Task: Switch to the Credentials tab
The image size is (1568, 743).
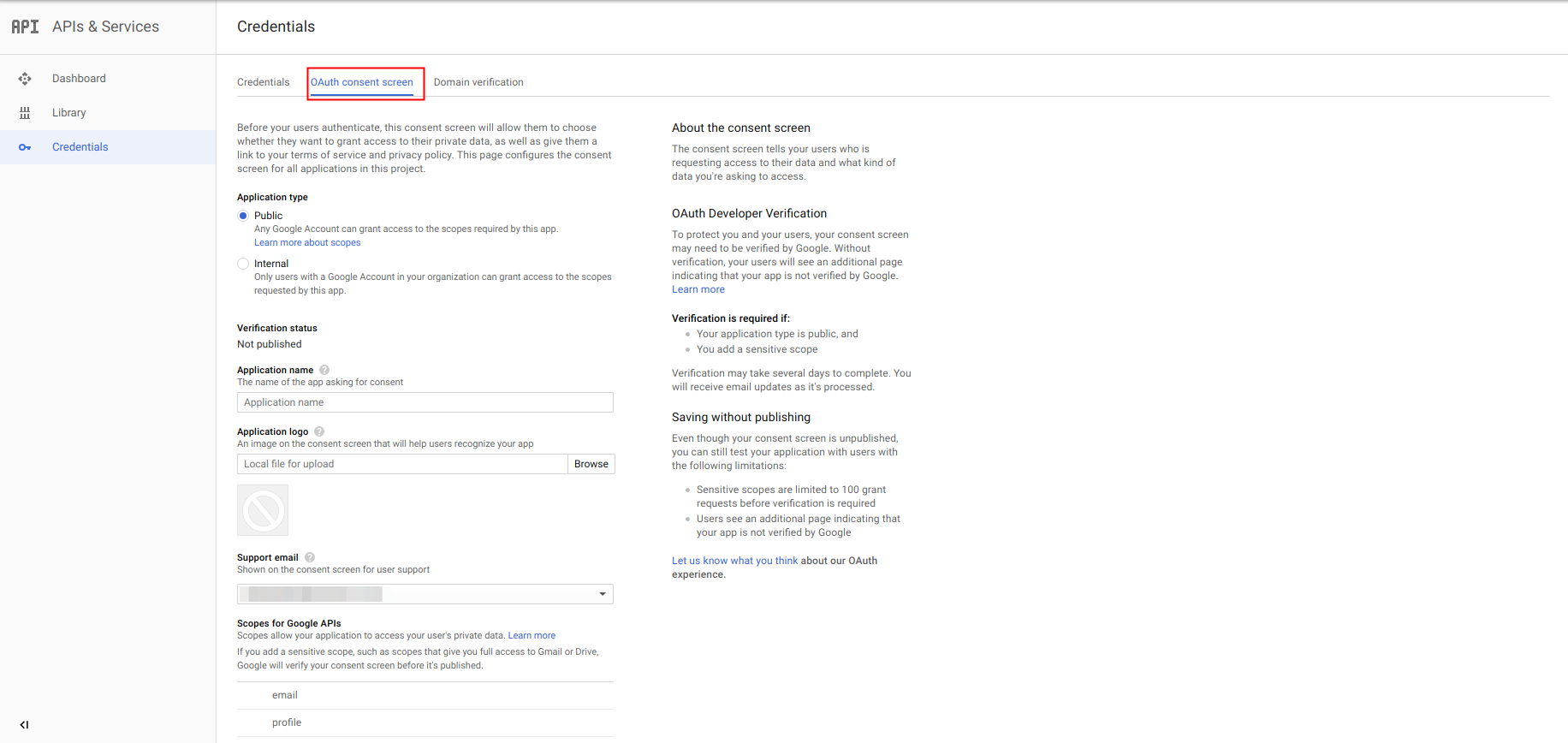Action: tap(264, 82)
